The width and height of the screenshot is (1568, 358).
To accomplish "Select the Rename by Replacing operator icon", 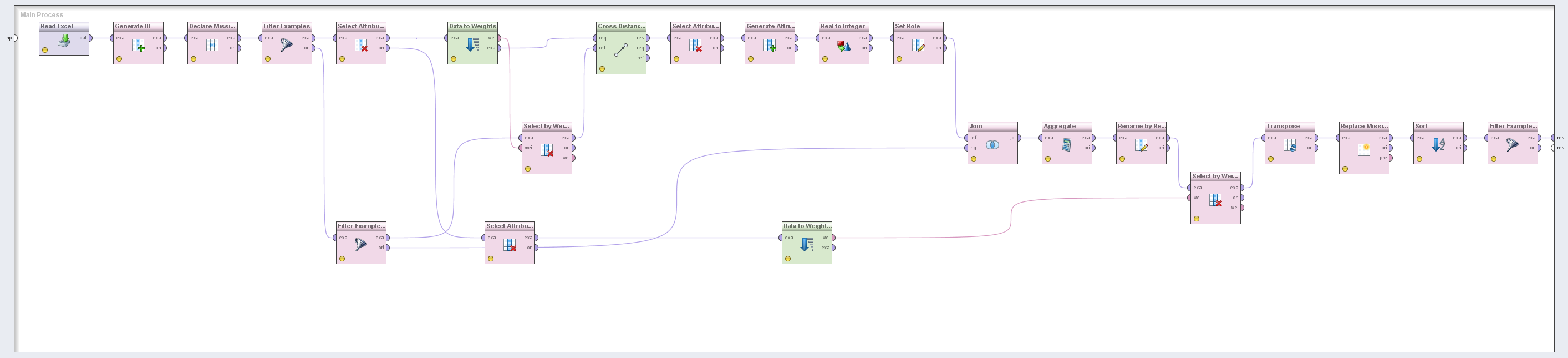I will (x=1141, y=145).
